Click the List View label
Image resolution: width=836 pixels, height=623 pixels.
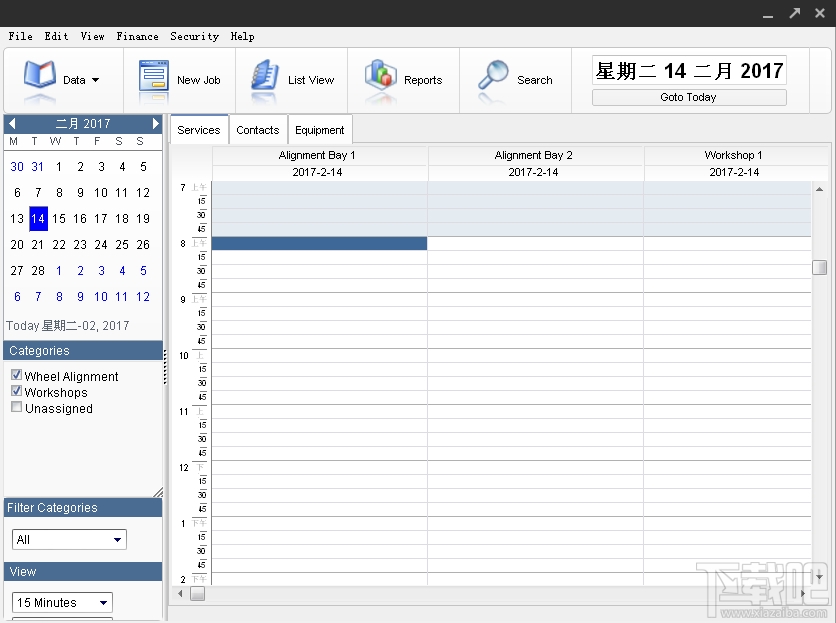311,80
